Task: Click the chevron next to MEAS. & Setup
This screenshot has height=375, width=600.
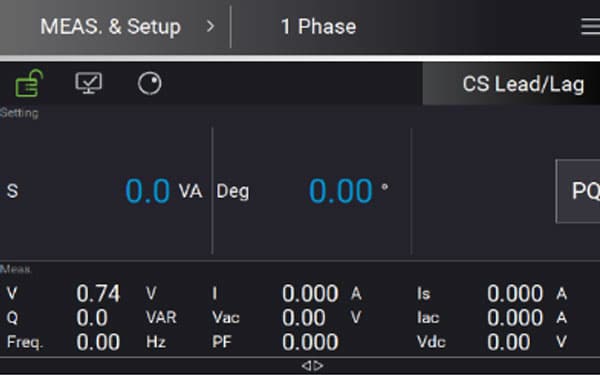Action: tap(210, 26)
